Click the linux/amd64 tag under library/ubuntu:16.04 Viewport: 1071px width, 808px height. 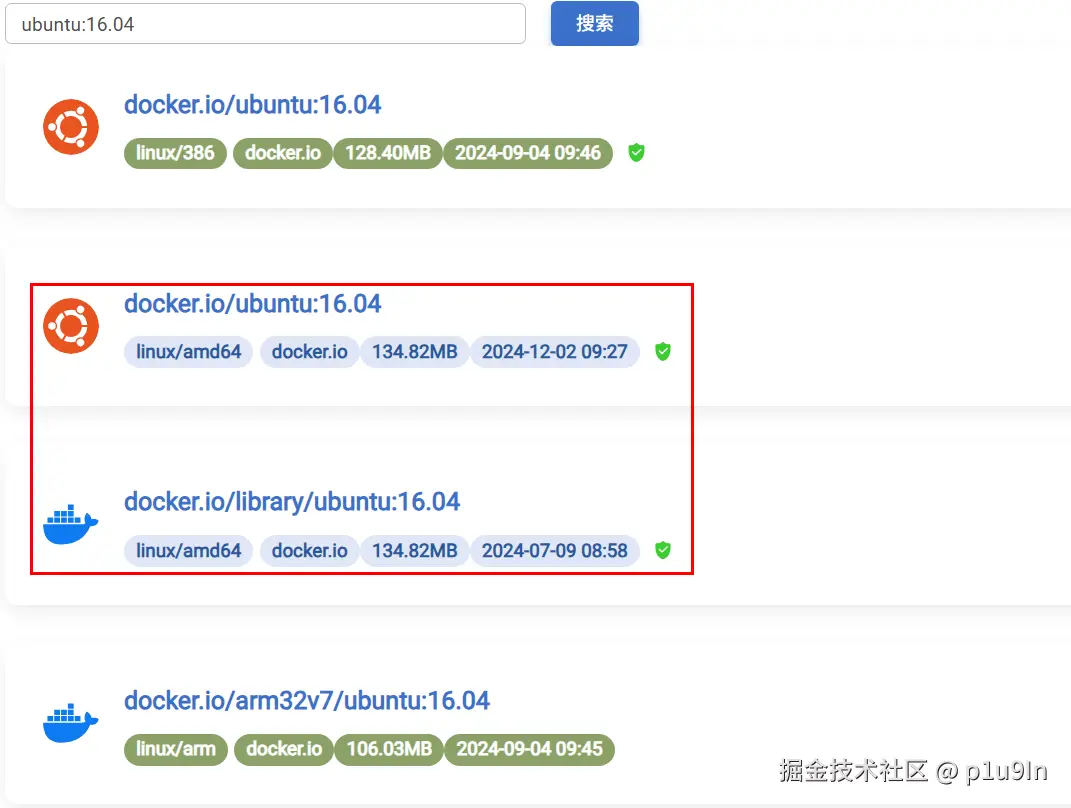pos(189,551)
